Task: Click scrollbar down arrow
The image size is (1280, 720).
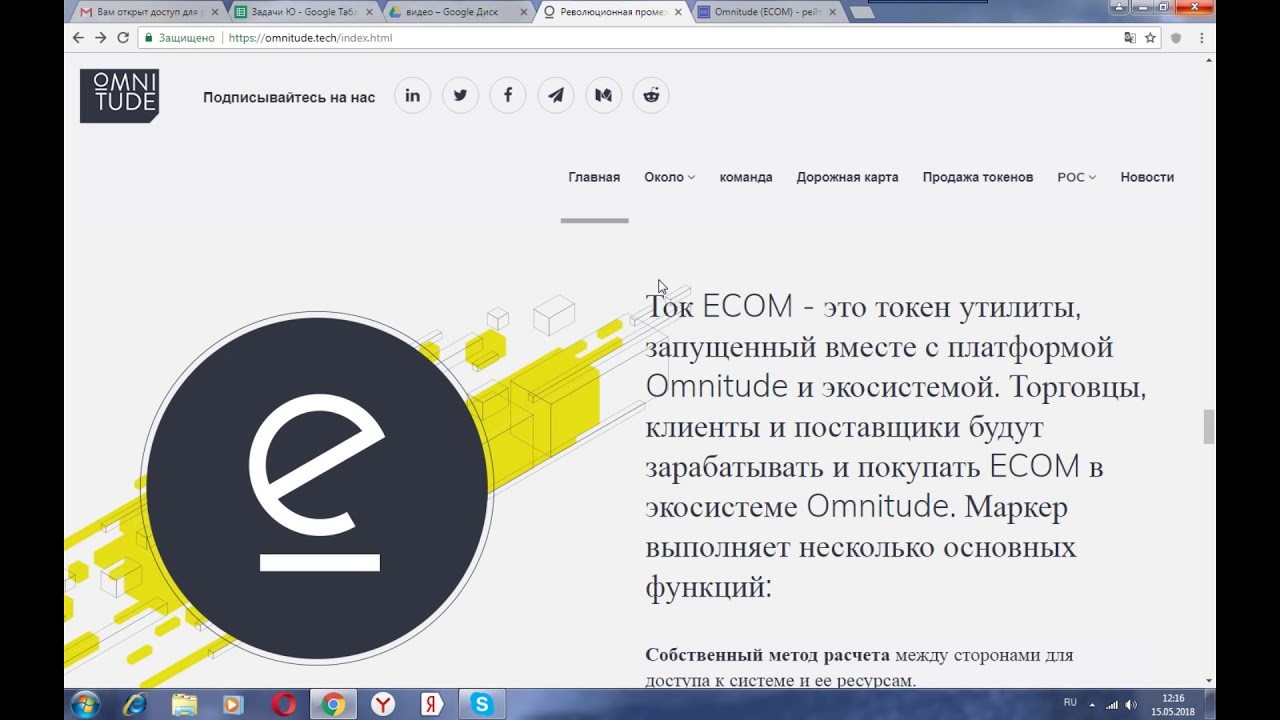Action: point(1209,681)
